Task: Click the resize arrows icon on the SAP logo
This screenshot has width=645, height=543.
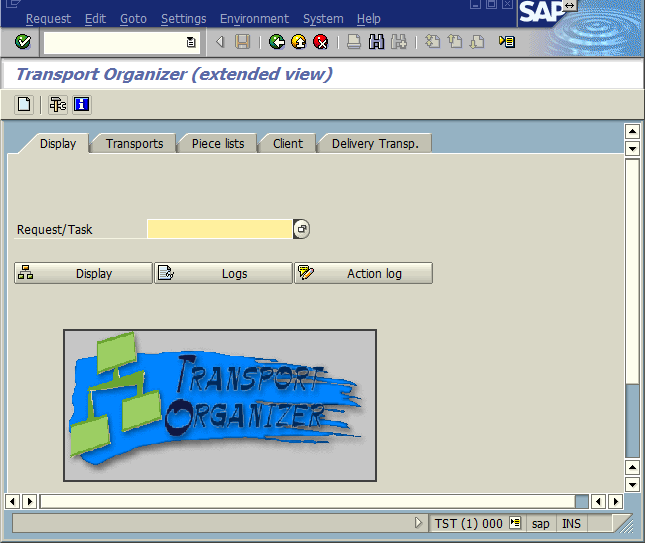Action: click(569, 5)
